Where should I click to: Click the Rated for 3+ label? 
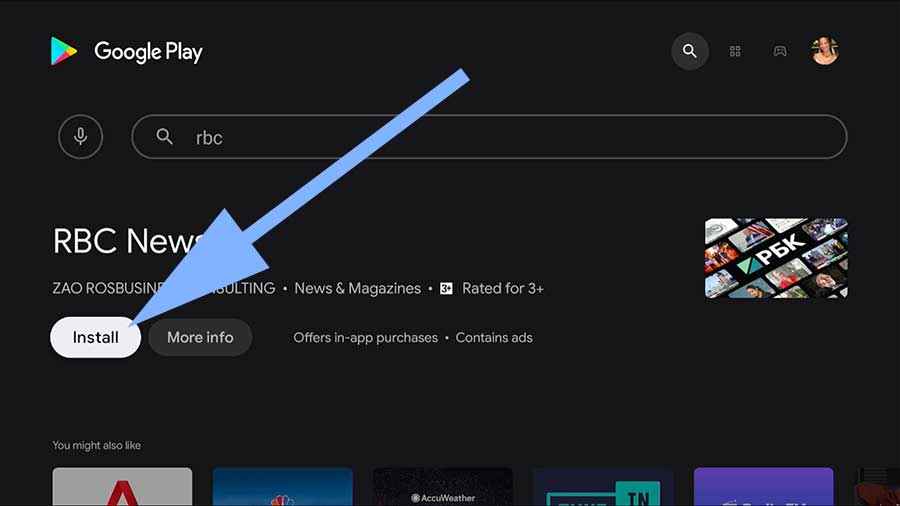(503, 288)
